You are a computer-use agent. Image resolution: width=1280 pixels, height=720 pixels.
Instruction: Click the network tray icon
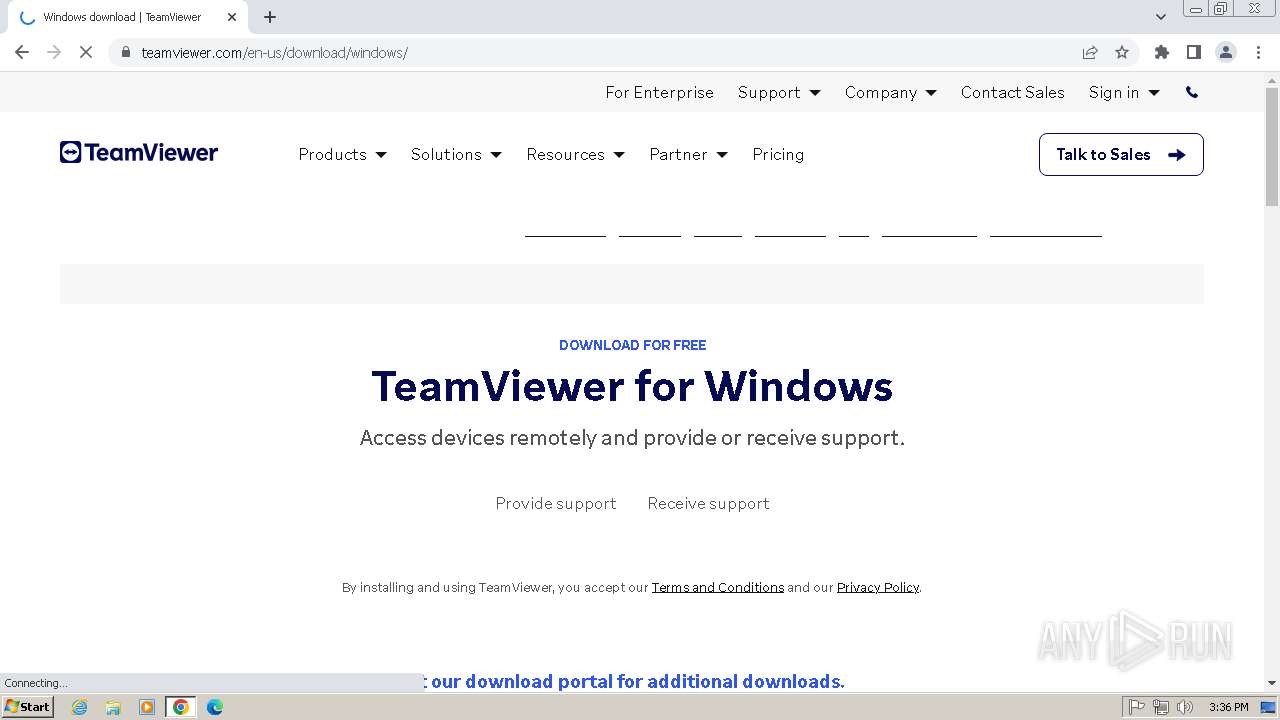point(1161,707)
